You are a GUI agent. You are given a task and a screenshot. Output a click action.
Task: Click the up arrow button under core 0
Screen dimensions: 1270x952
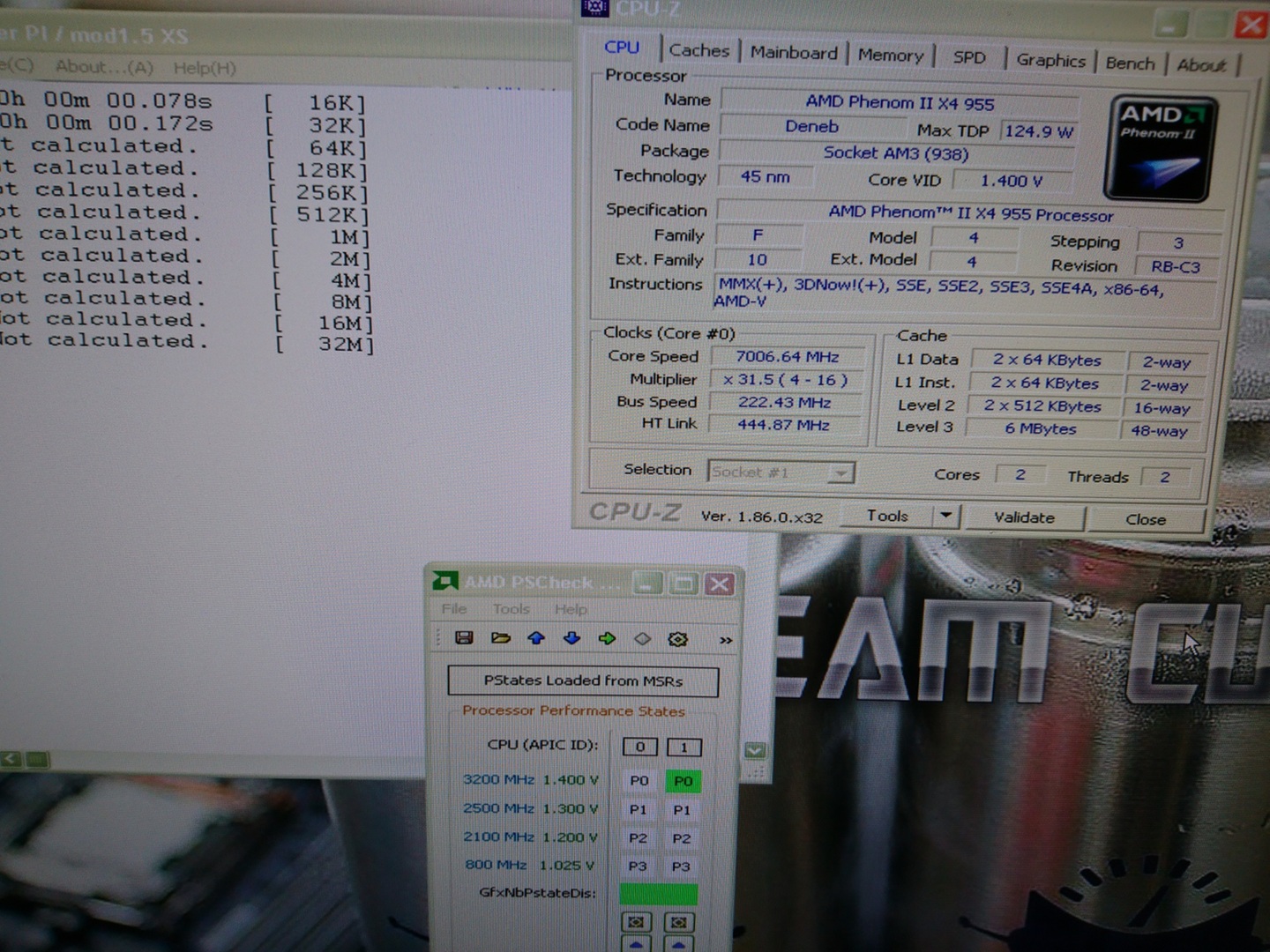(636, 945)
